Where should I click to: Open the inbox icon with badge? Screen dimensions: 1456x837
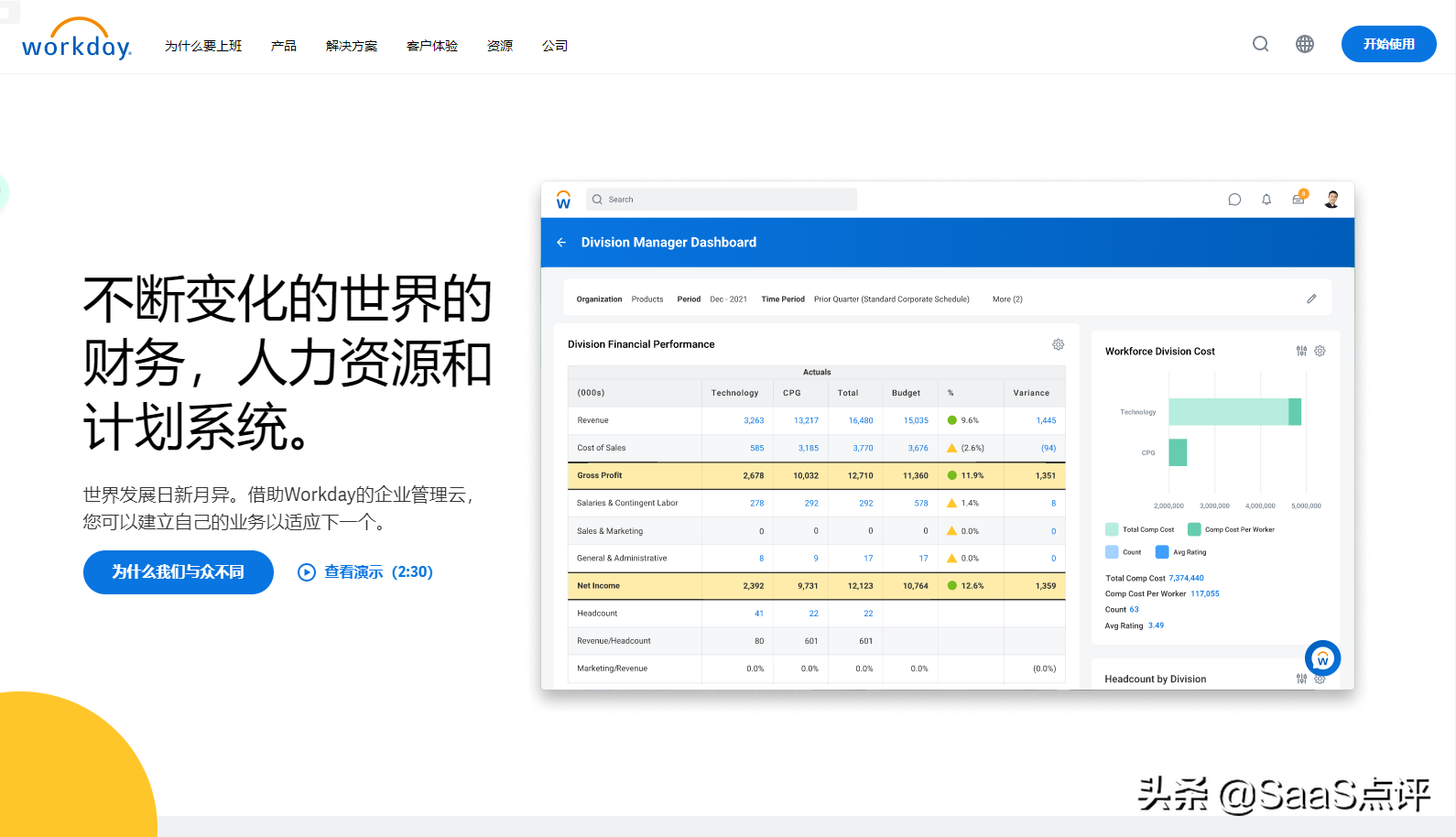(x=1299, y=198)
